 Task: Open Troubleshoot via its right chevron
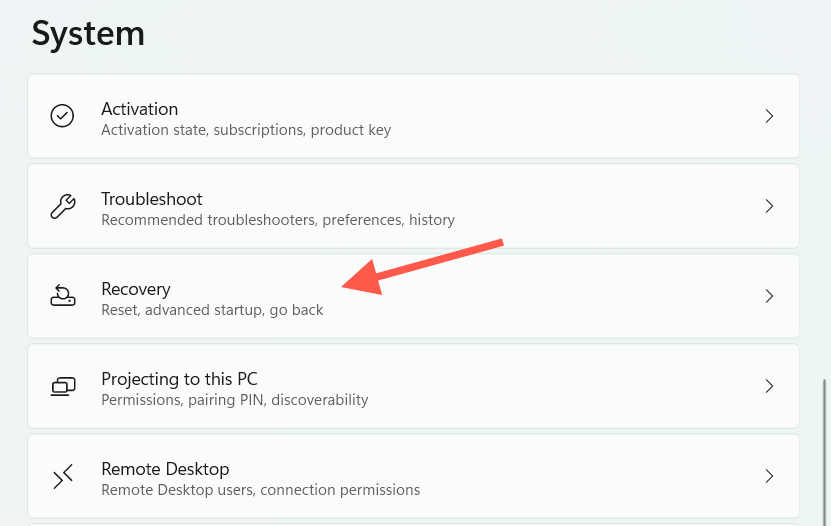[769, 206]
